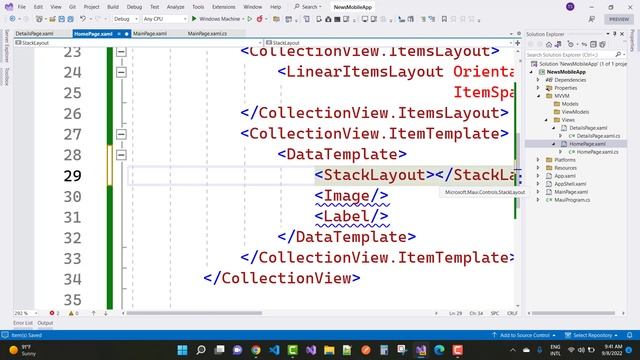Screen dimensions: 640x360
Task: Click the navigate up arrow near error indicators
Action: (93, 313)
